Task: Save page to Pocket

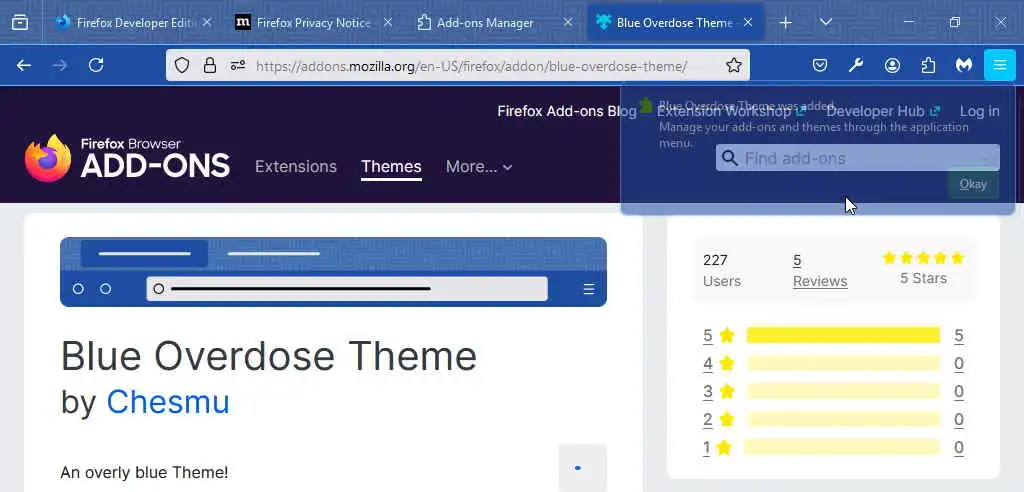Action: tap(820, 65)
